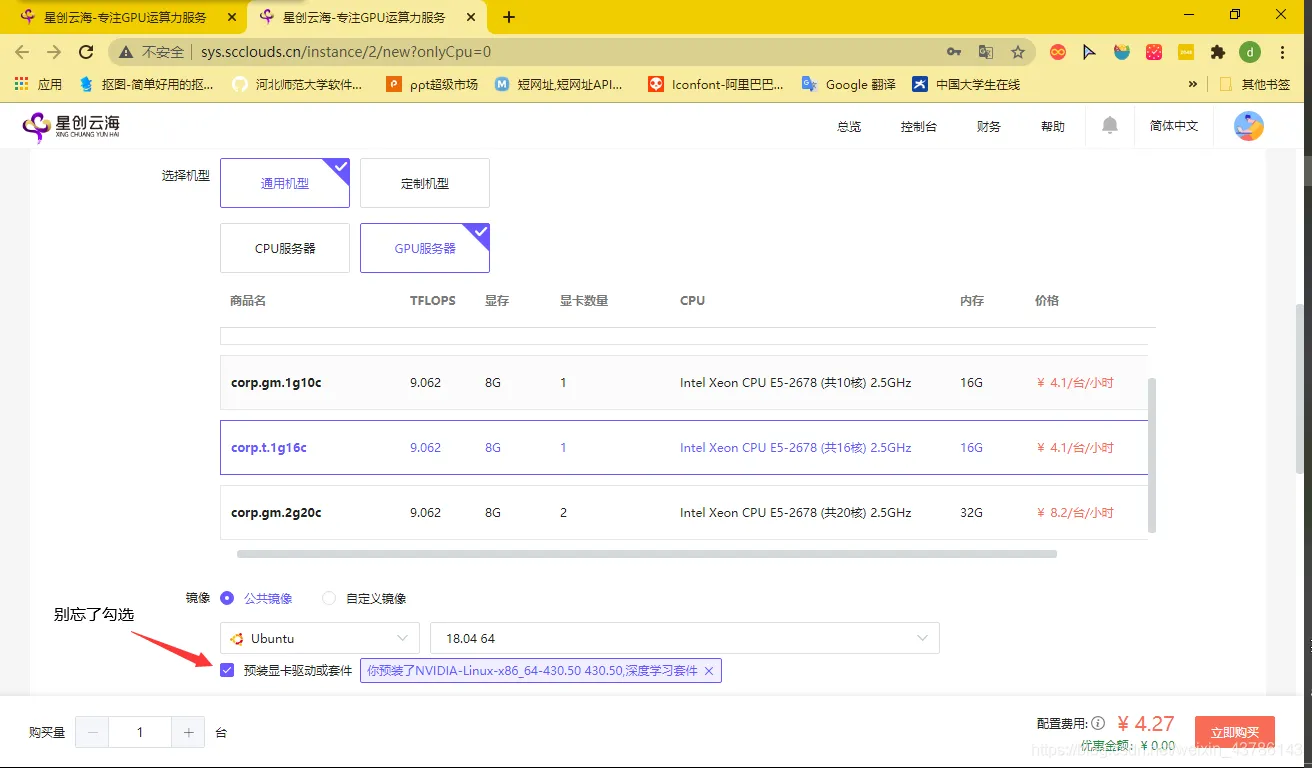Open the extensions puzzle piece icon
Screen dimensions: 1312x768
(x=1217, y=52)
